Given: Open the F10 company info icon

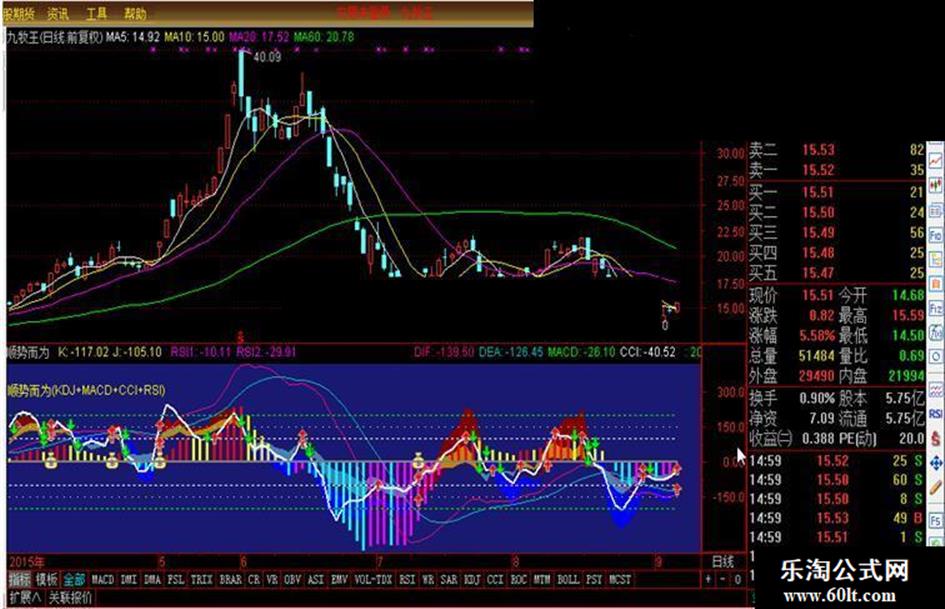Looking at the screenshot, I should [x=935, y=235].
